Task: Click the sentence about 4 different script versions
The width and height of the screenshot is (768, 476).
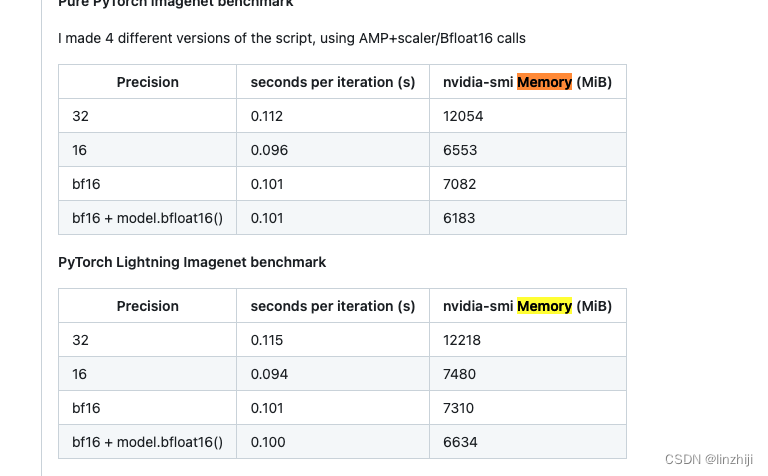Action: [292, 38]
